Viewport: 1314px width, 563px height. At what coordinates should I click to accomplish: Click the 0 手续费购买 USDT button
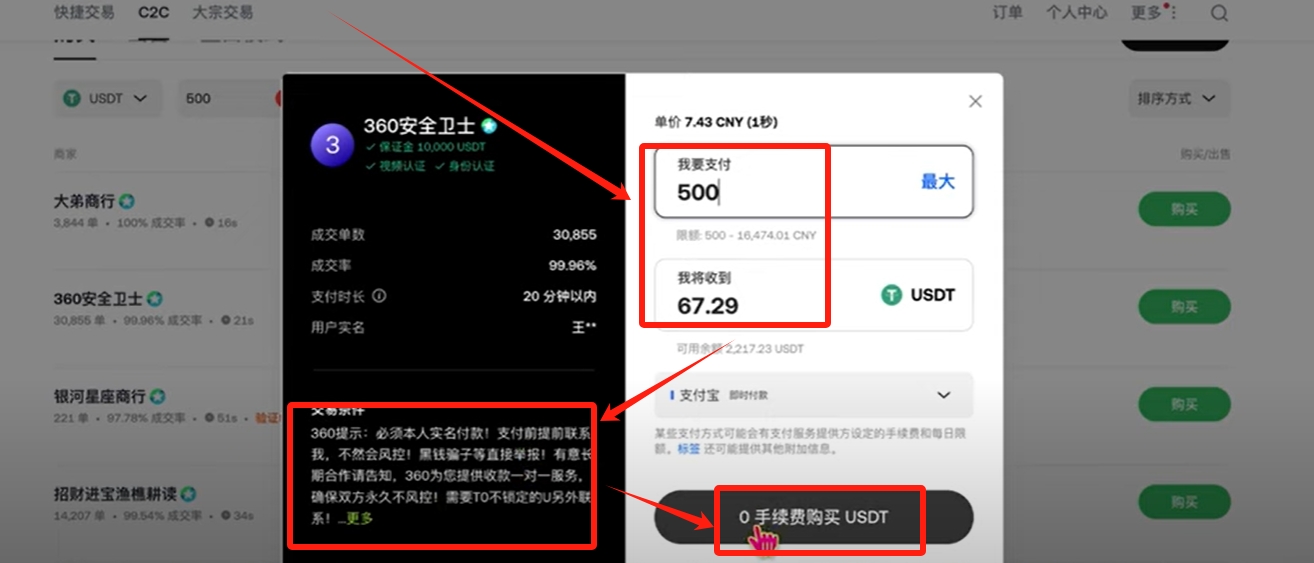click(x=813, y=517)
